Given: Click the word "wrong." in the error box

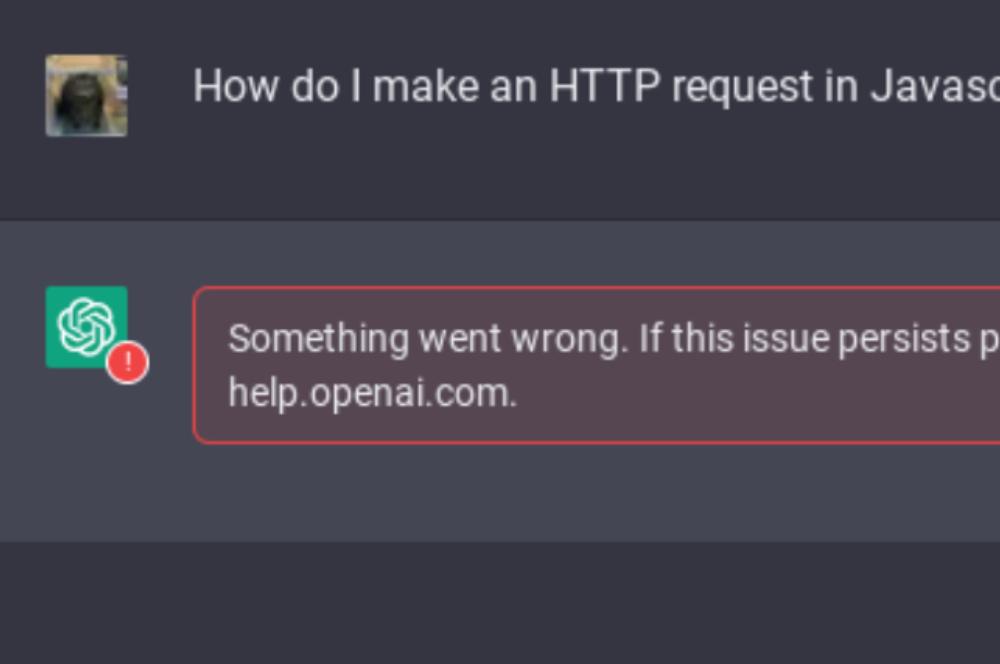Looking at the screenshot, I should [x=570, y=340].
